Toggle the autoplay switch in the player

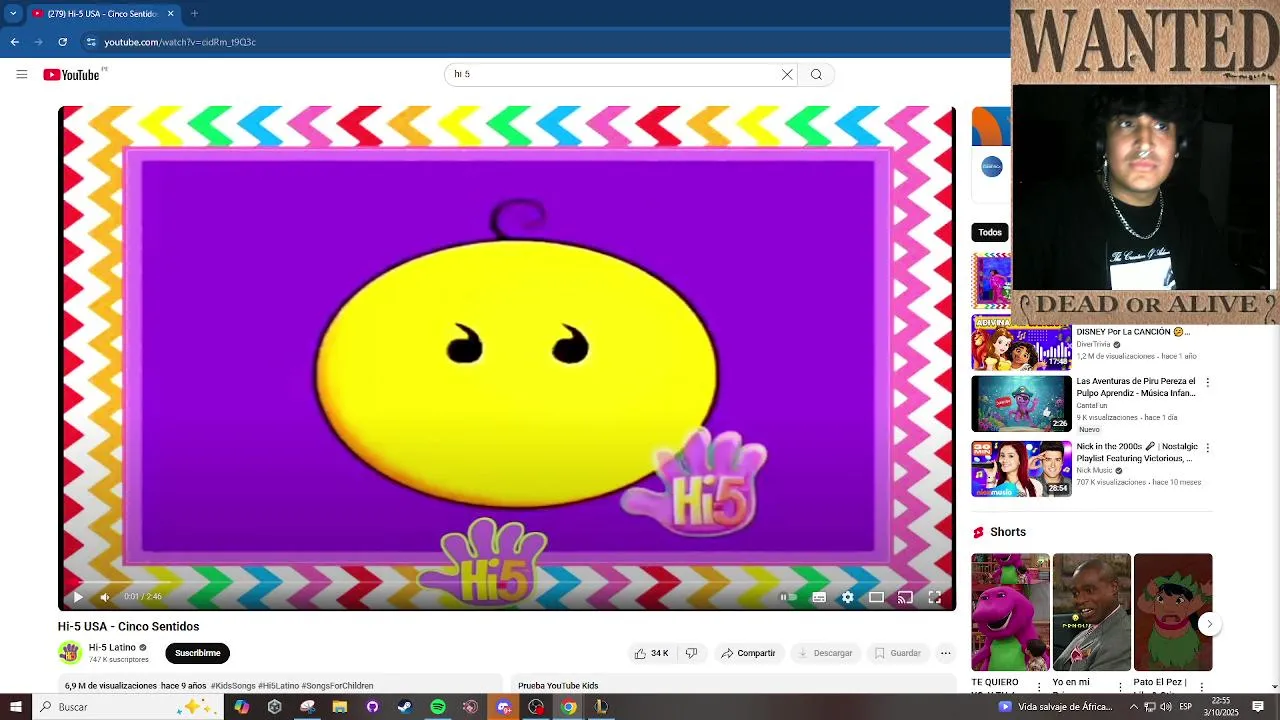click(789, 597)
